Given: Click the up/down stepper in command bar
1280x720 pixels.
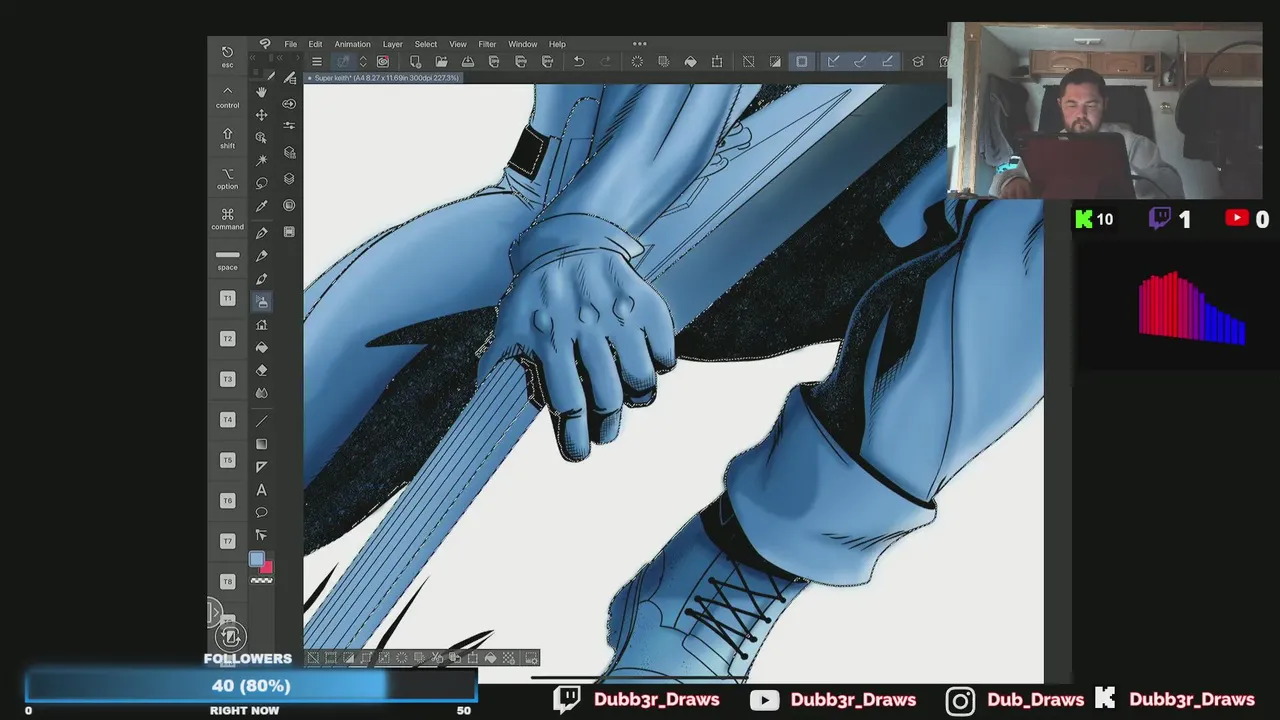Looking at the screenshot, I should pos(363,62).
